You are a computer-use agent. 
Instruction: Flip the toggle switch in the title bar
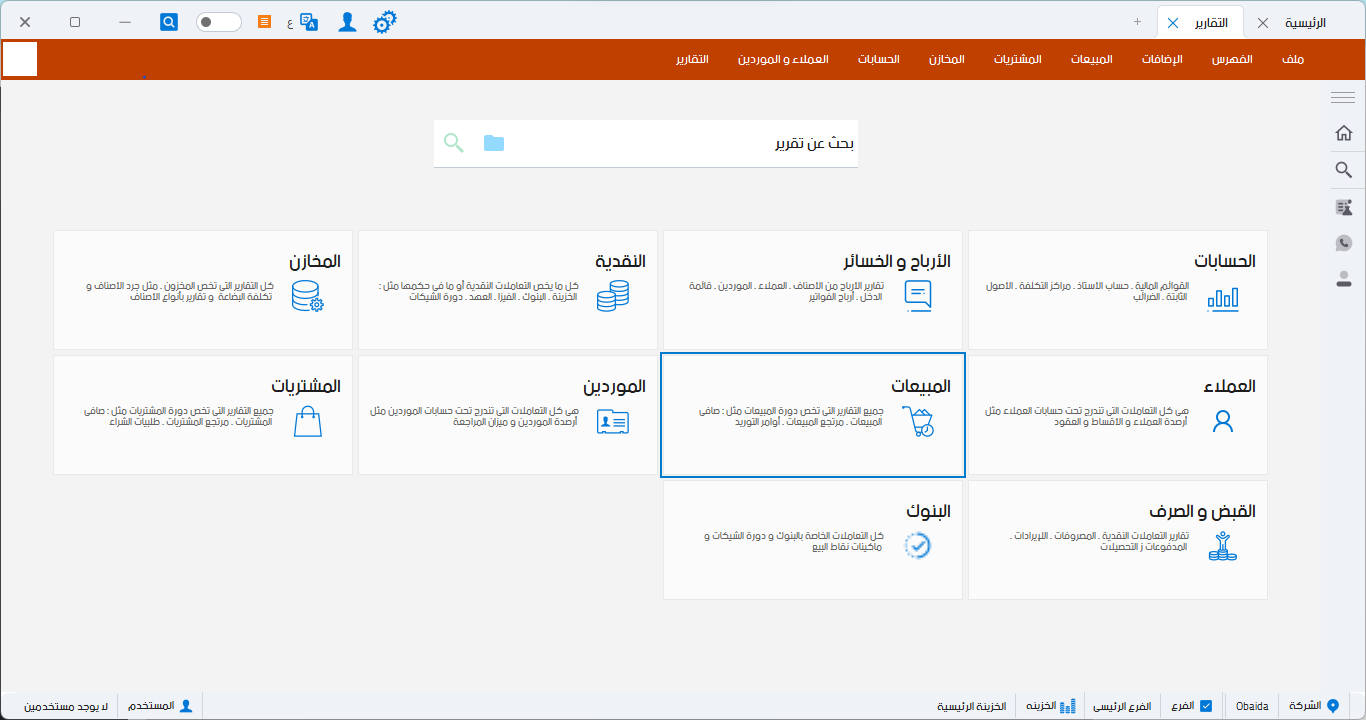(218, 21)
